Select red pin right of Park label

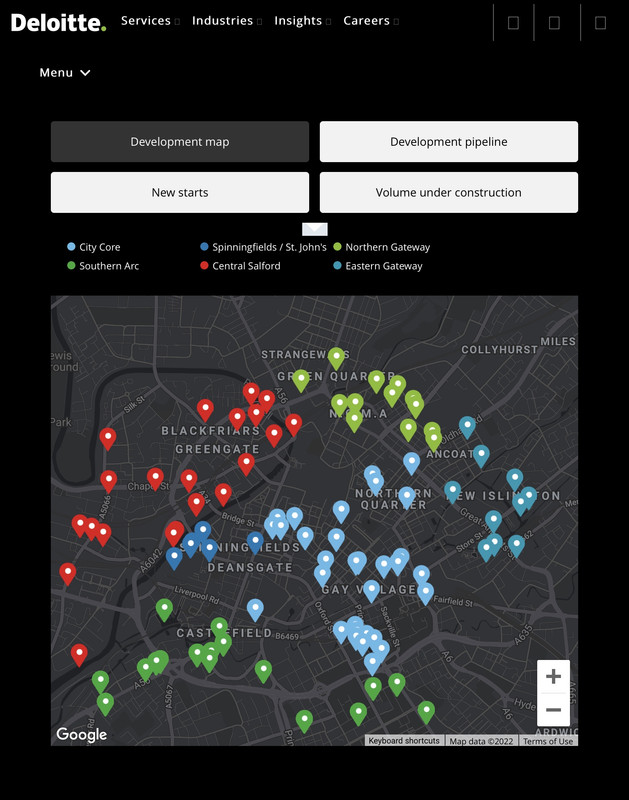[108, 439]
